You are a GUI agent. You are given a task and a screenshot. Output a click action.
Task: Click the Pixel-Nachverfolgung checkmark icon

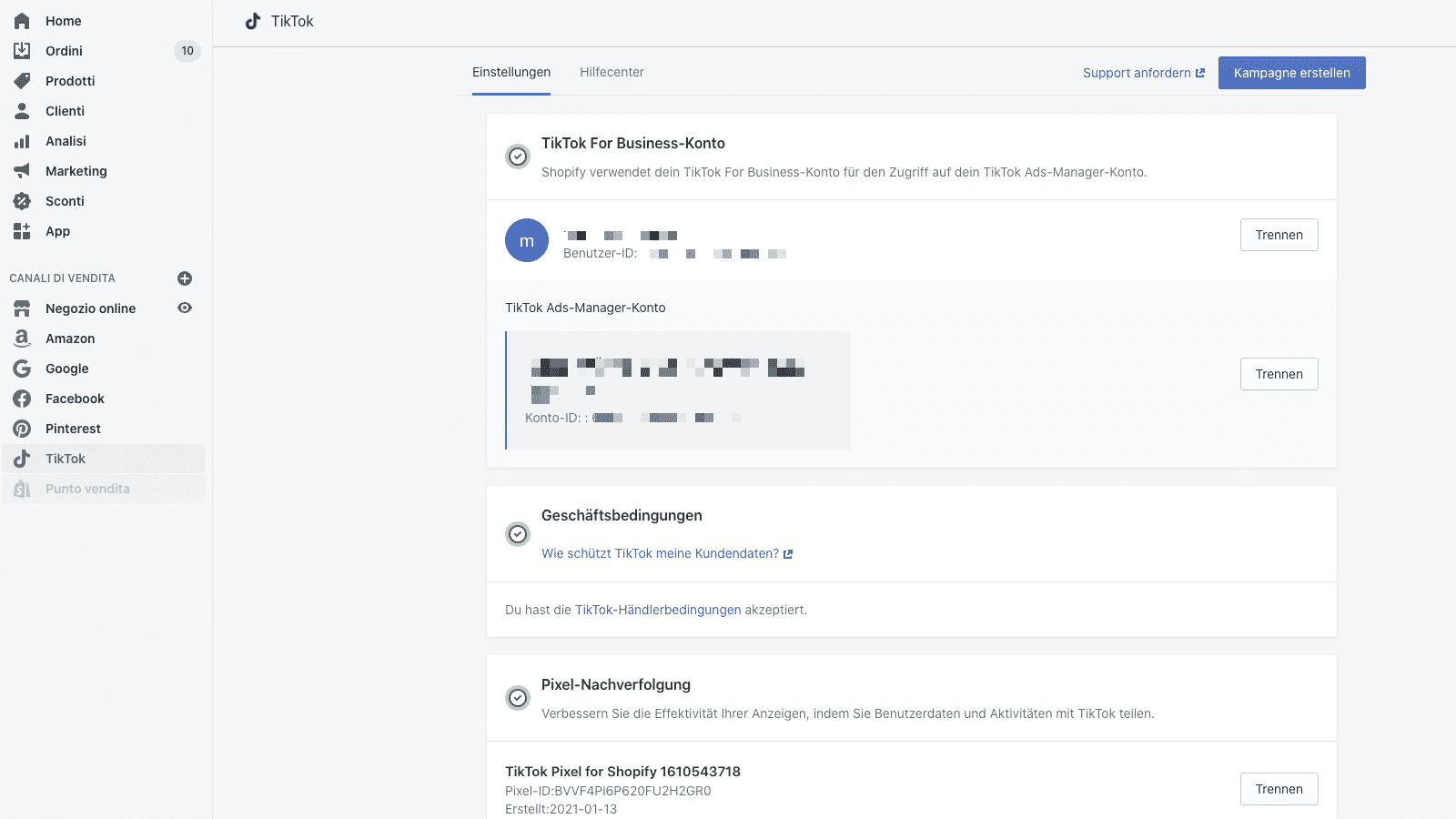coord(518,698)
